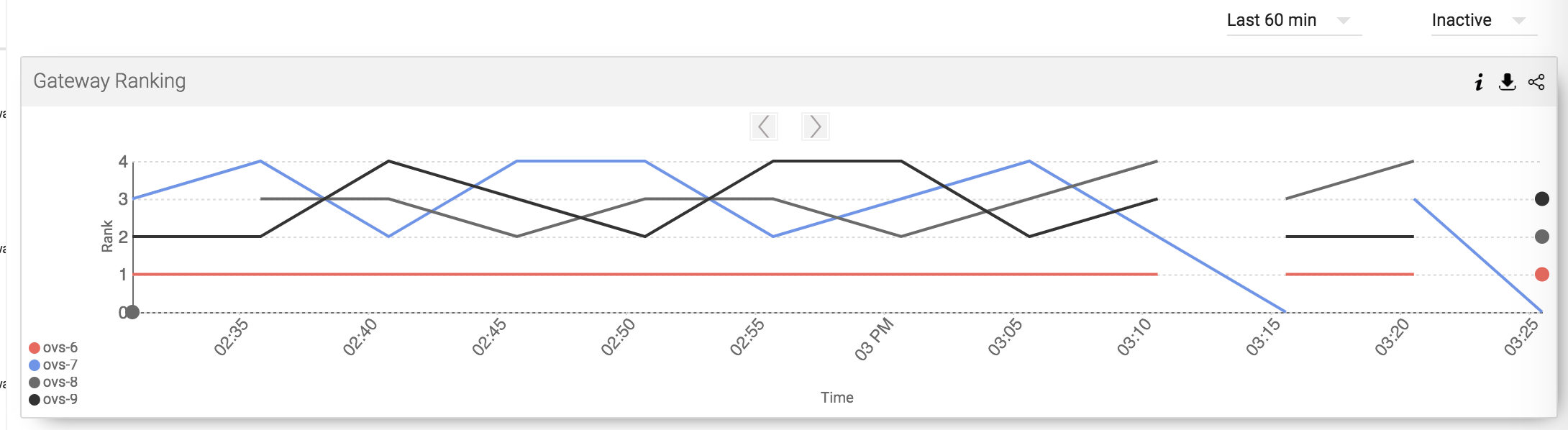Click the right arrow to view later data
This screenshot has height=430, width=1568.
click(816, 127)
